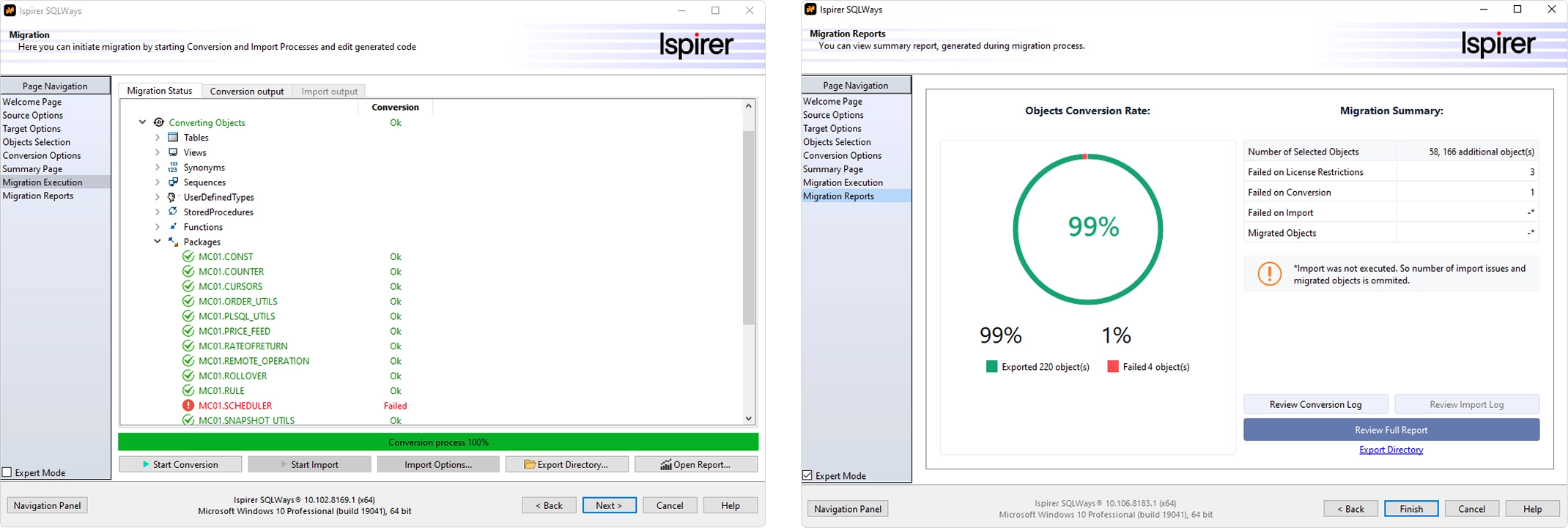Screen dimensions: 1568x528
Task: Expand the Functions tree node
Action: click(158, 227)
